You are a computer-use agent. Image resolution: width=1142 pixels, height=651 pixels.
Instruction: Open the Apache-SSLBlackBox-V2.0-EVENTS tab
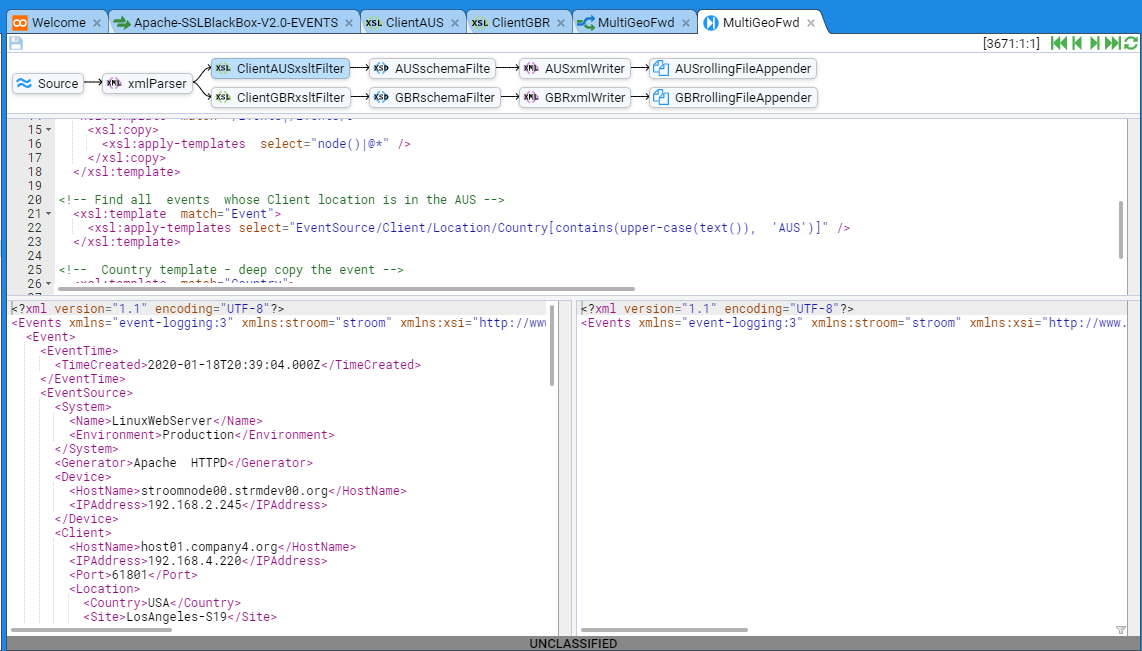tap(234, 22)
